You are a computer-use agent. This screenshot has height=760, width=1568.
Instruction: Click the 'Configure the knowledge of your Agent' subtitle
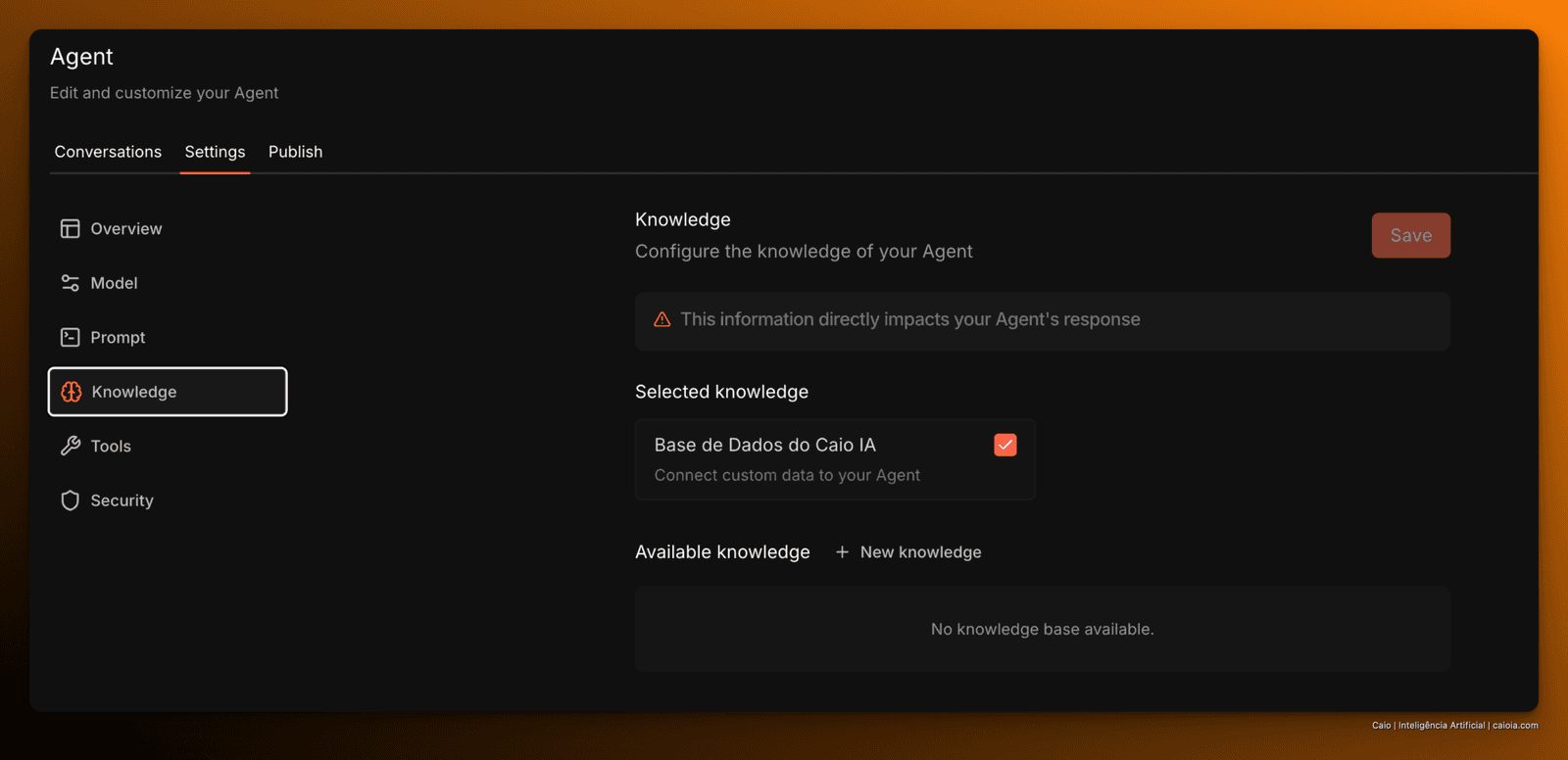point(804,252)
